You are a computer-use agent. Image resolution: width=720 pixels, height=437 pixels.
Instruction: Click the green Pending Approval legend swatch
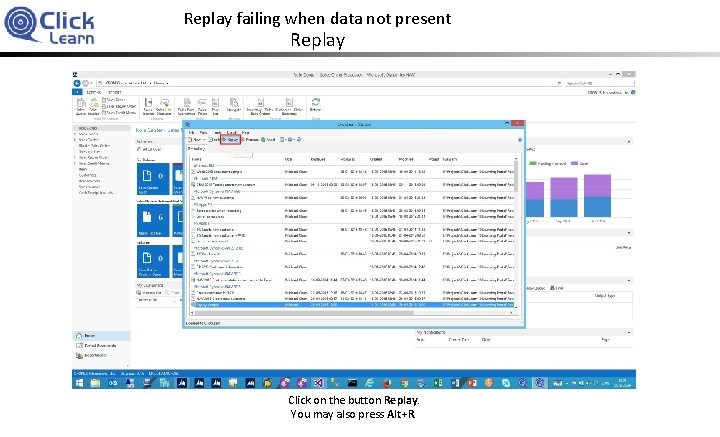click(x=533, y=163)
